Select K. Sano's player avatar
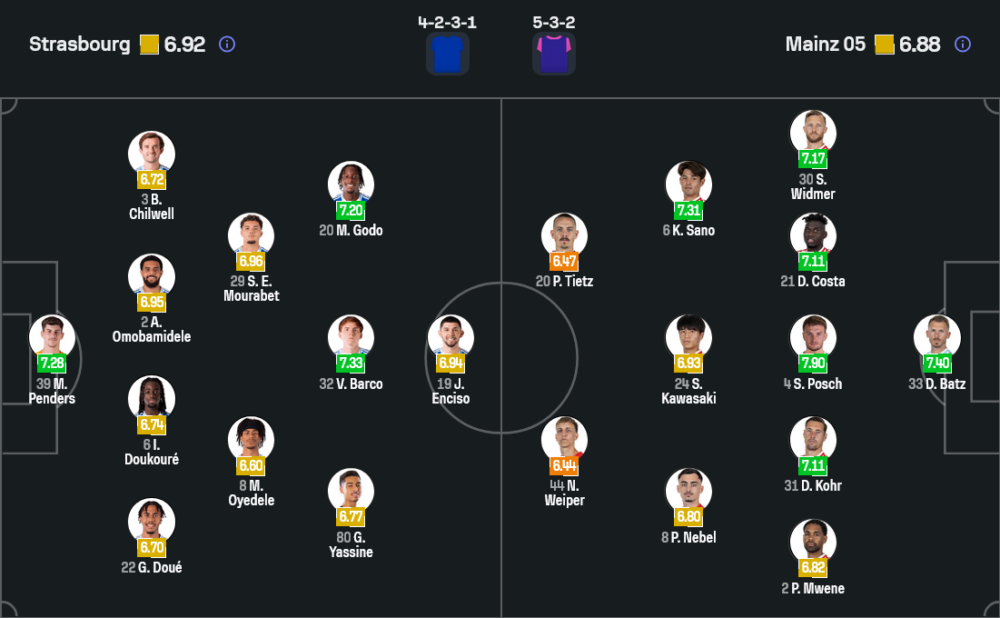Viewport: 1000px width, 618px height. pyautogui.click(x=689, y=184)
